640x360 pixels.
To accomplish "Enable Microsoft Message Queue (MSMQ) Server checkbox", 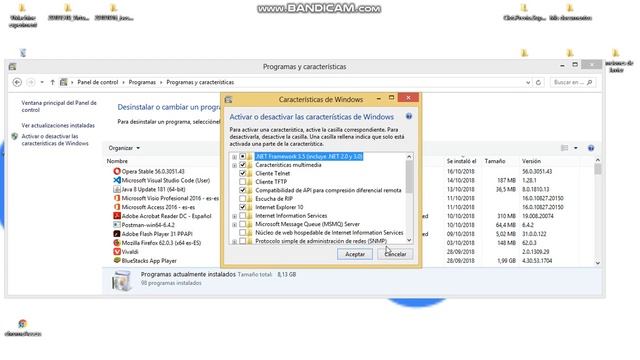I will [242, 224].
